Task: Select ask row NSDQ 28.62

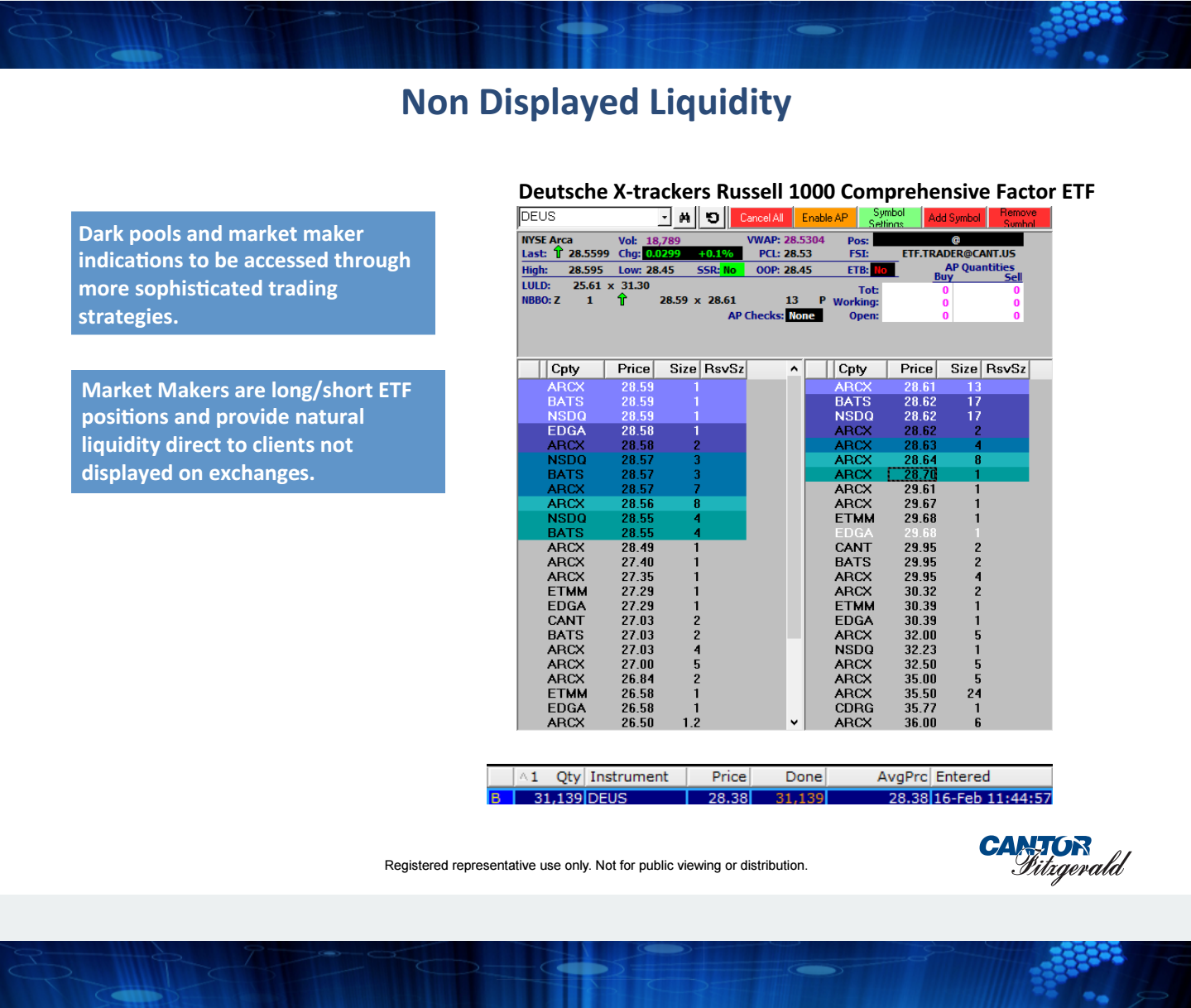Action: 917,416
